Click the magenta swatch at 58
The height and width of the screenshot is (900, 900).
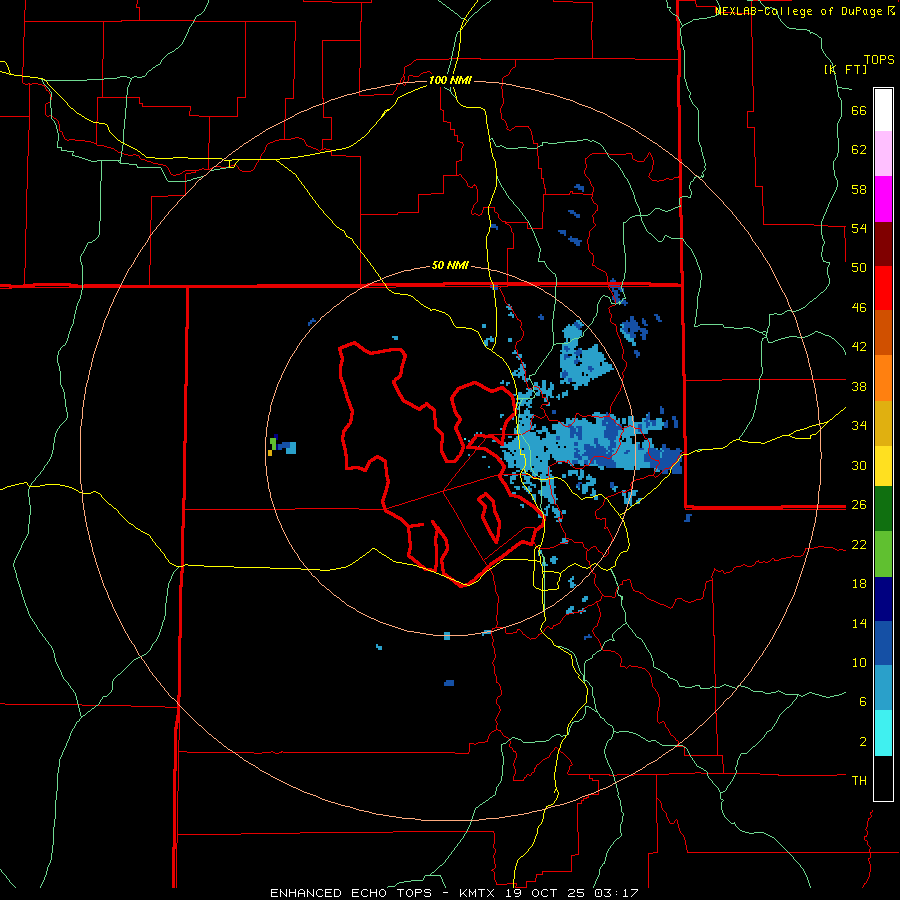pos(883,199)
